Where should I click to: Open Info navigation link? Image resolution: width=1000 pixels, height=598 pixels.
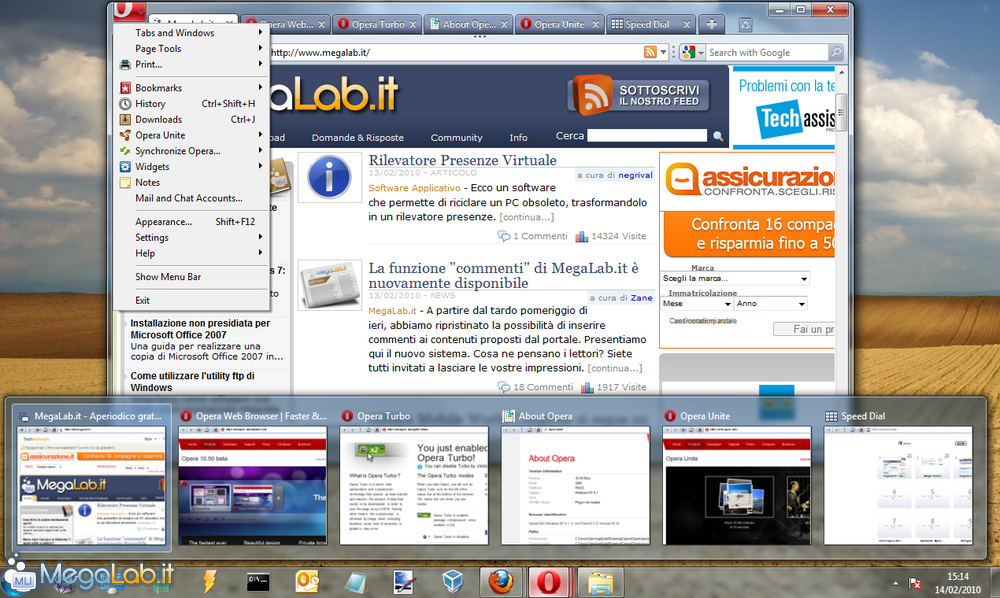(x=518, y=138)
